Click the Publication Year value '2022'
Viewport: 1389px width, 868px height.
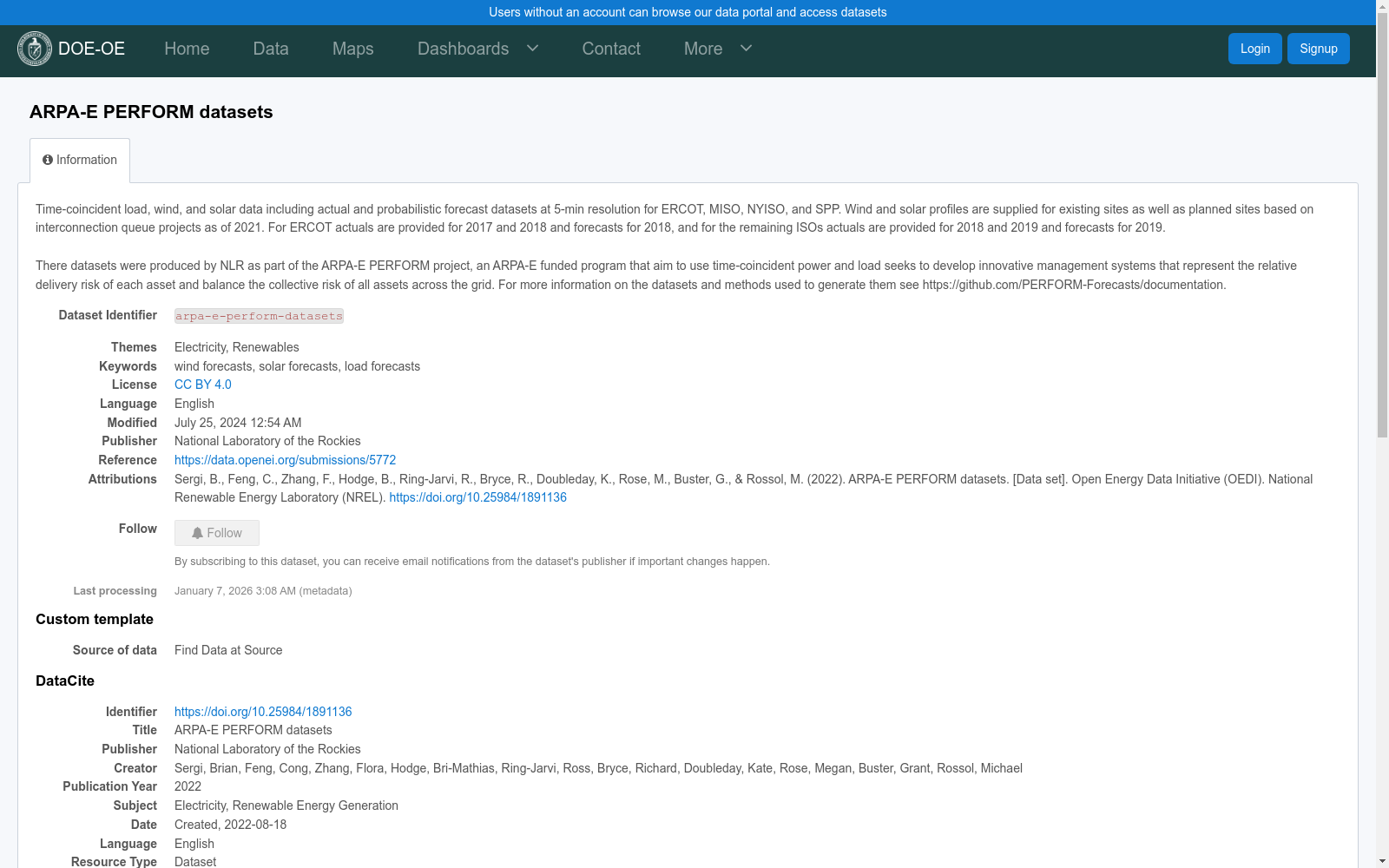click(188, 786)
